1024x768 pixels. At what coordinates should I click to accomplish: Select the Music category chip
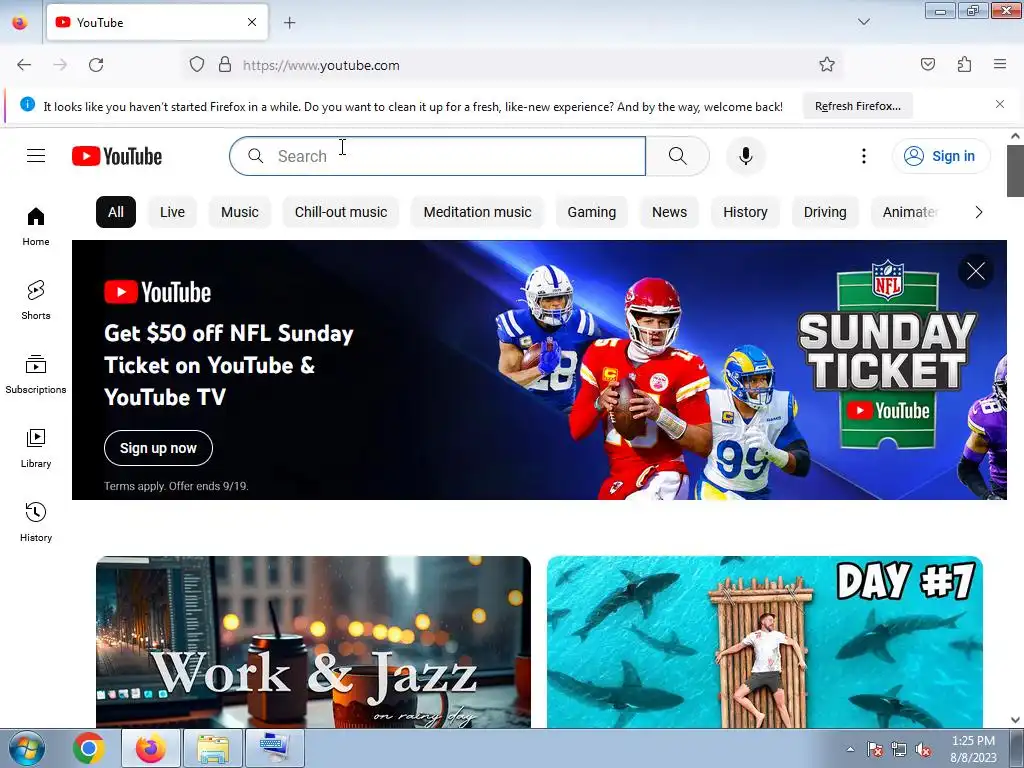point(240,212)
